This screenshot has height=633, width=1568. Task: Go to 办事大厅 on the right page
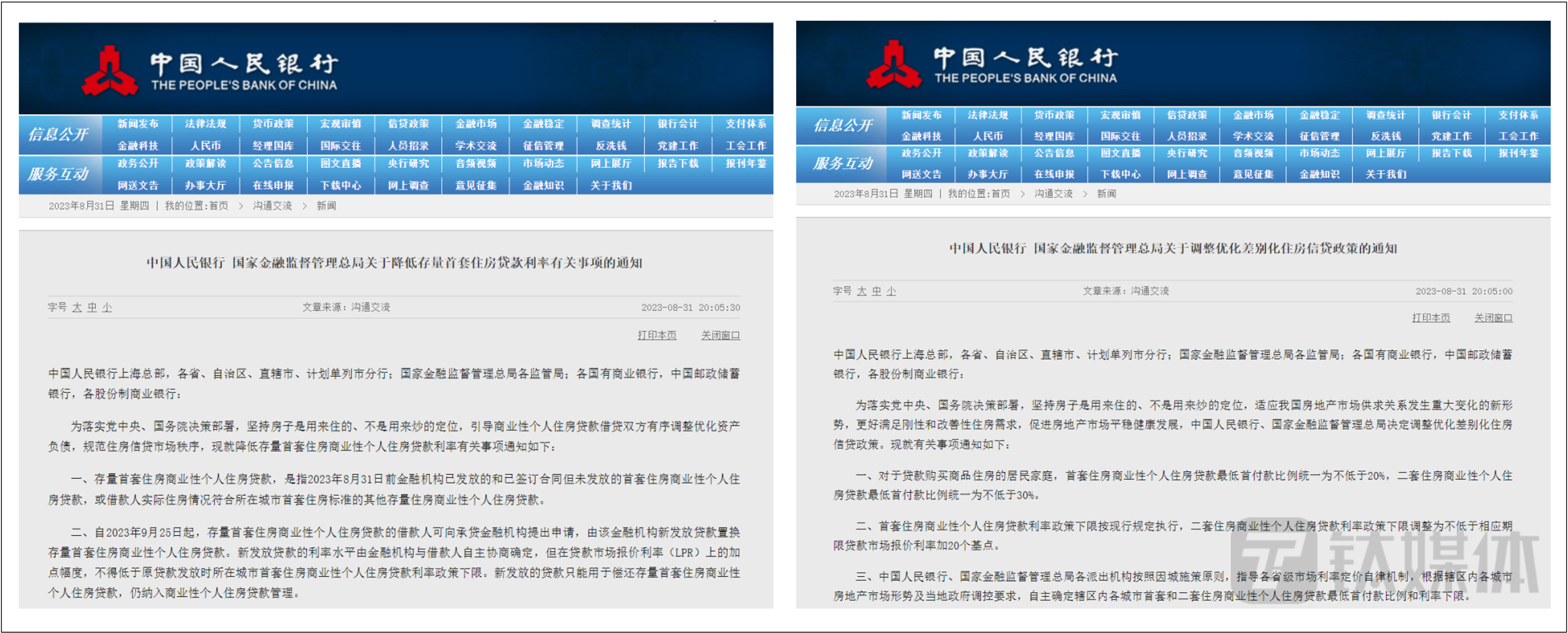pos(987,174)
